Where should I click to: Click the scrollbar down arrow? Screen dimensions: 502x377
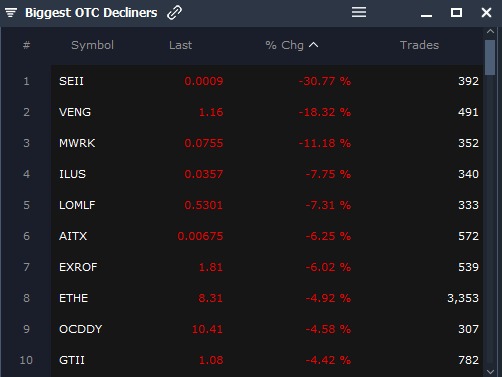(x=490, y=371)
